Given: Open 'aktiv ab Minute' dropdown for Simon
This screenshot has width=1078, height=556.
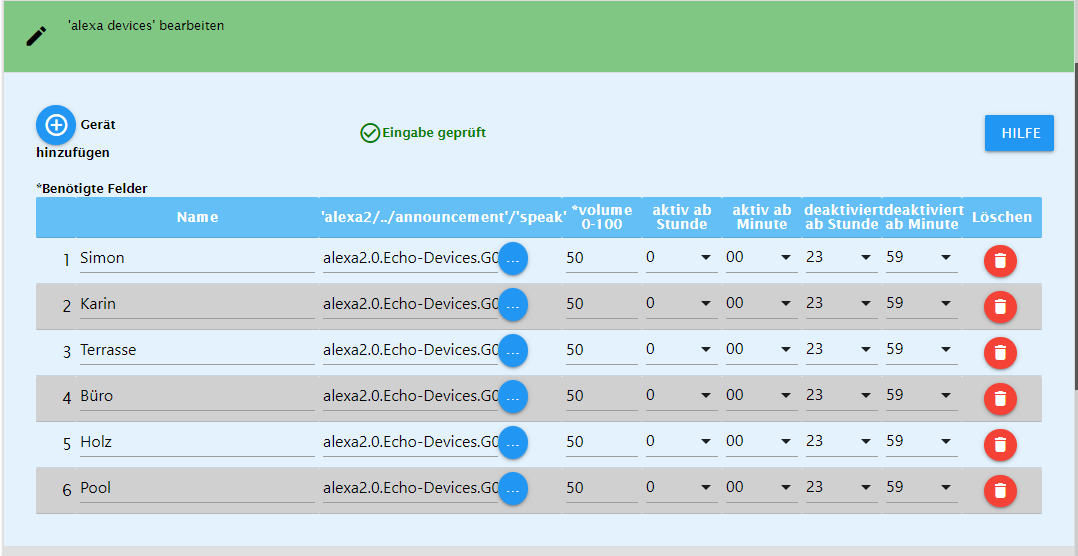Looking at the screenshot, I should (761, 258).
